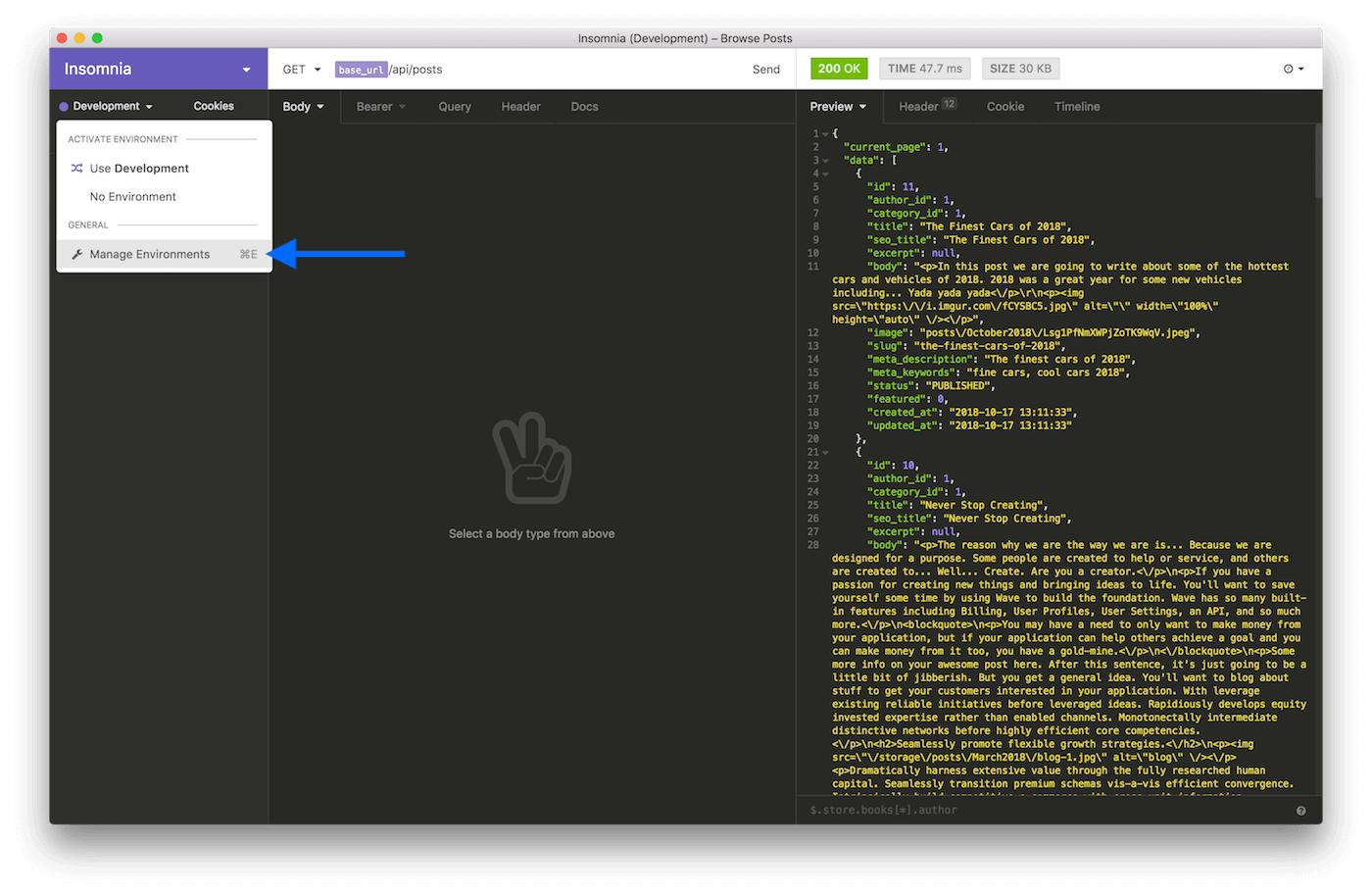The image size is (1372, 895).
Task: Open the clock history icon dropdown
Action: coord(1294,70)
